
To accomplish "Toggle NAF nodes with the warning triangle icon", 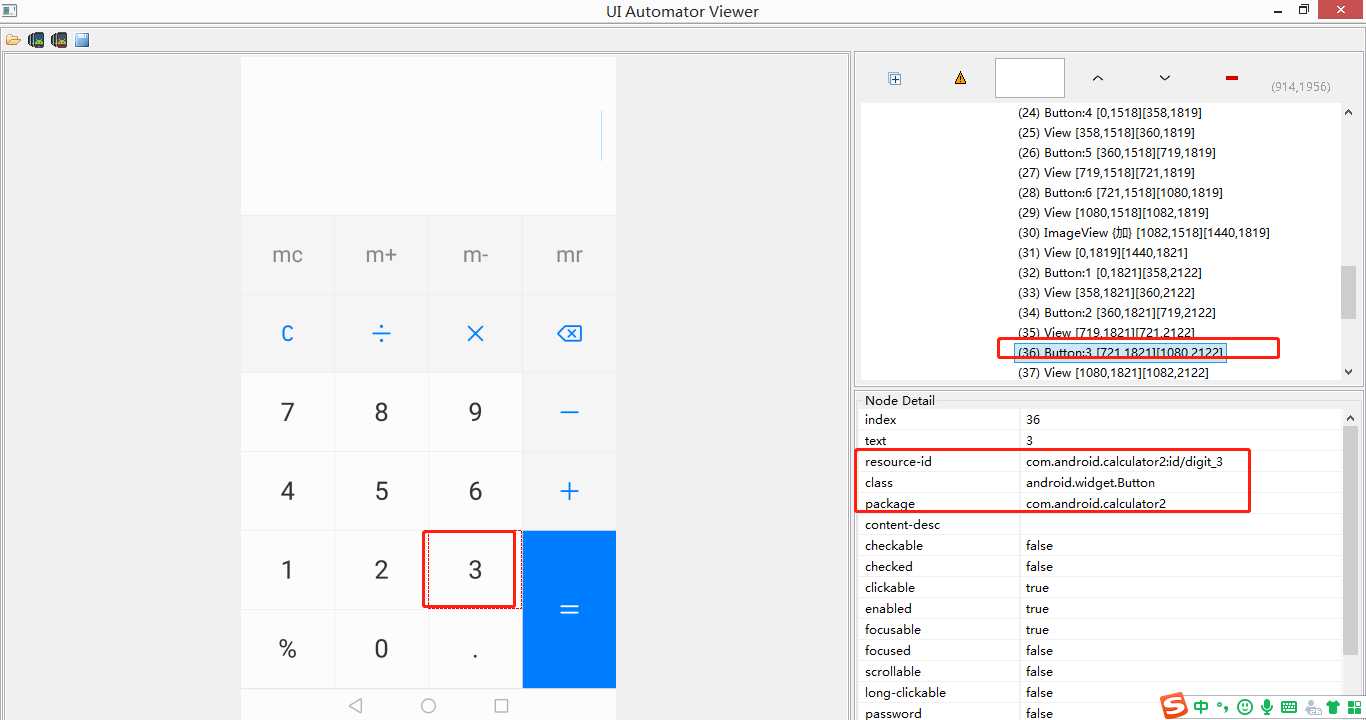I will click(x=960, y=78).
